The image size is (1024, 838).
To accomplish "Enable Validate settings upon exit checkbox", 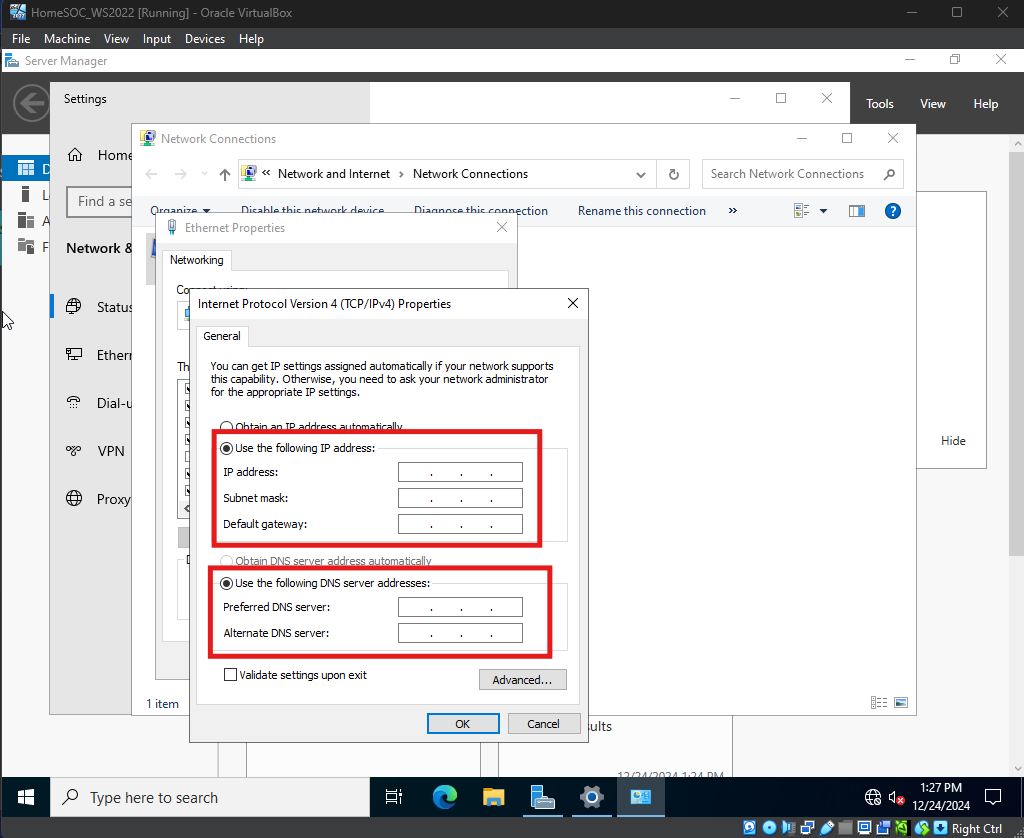I will [x=231, y=675].
